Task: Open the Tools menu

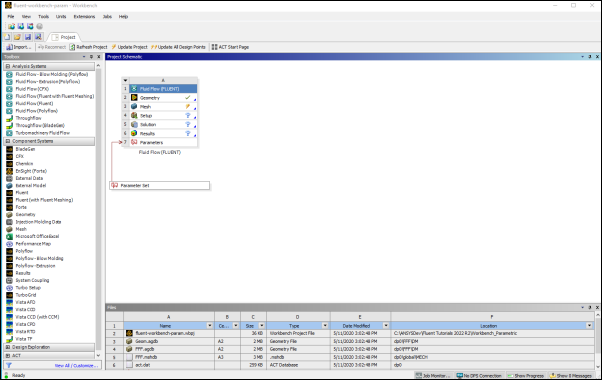Action: [43, 17]
